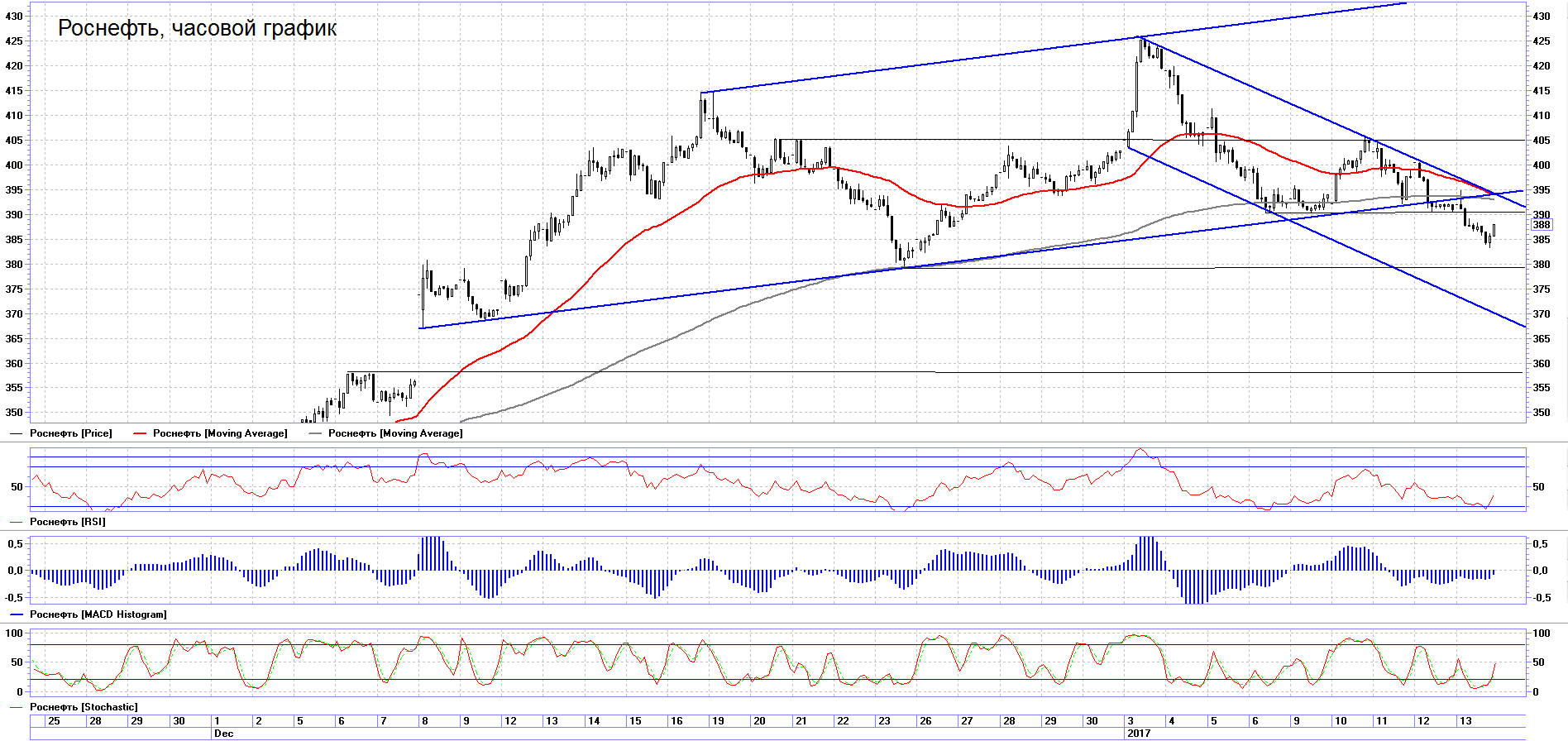This screenshot has width=1568, height=741.
Task: Click the 'Dec' month label on the time axis
Action: (x=223, y=734)
